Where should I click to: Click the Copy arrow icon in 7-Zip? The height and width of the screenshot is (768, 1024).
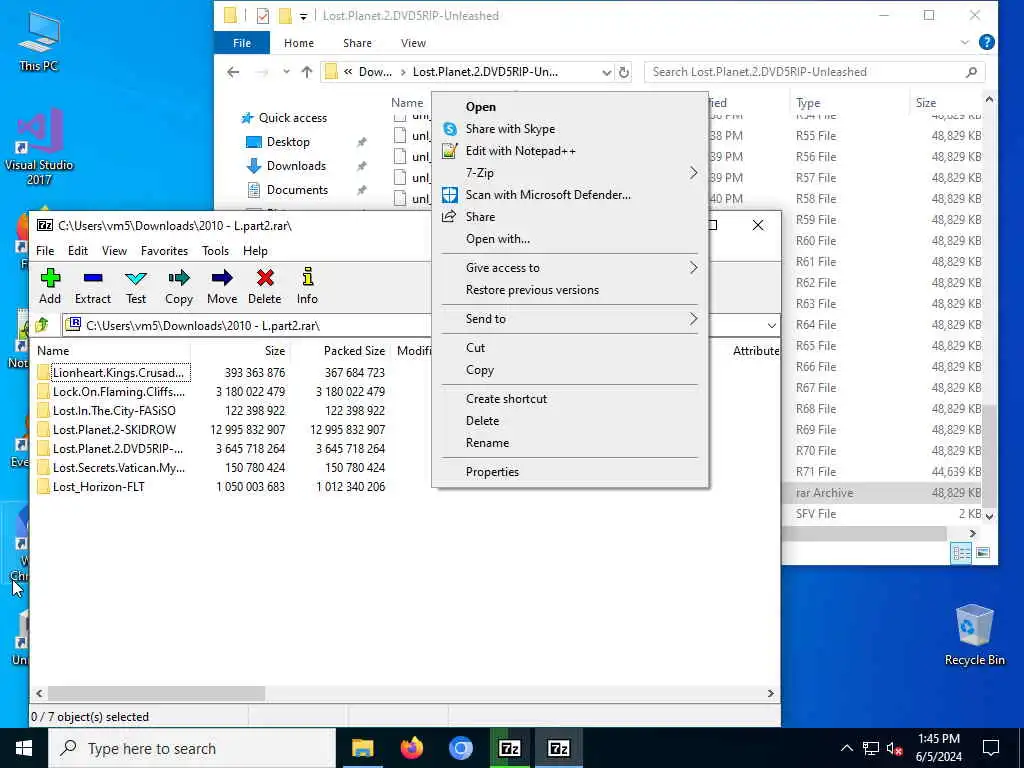click(x=179, y=286)
